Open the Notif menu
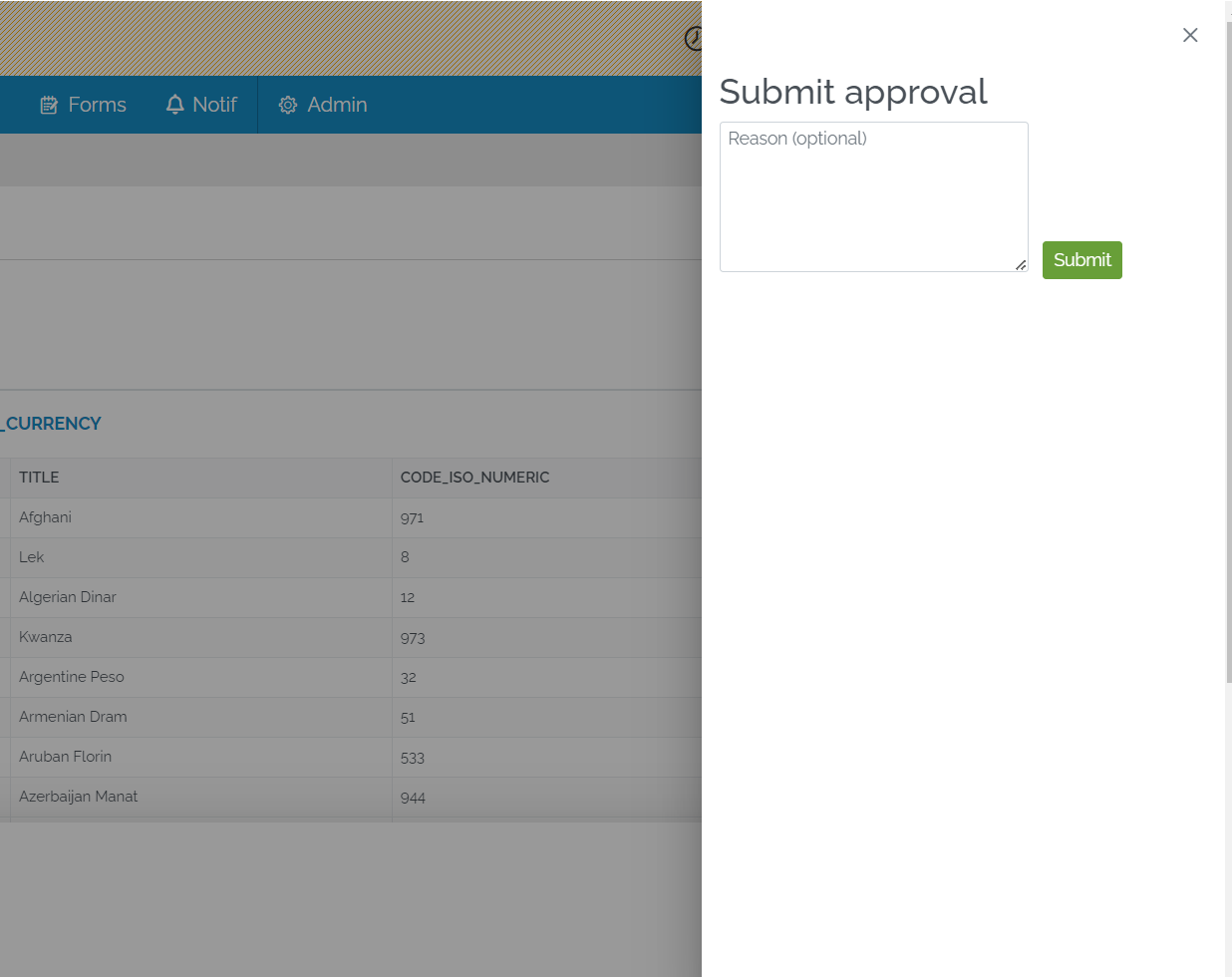 201,105
